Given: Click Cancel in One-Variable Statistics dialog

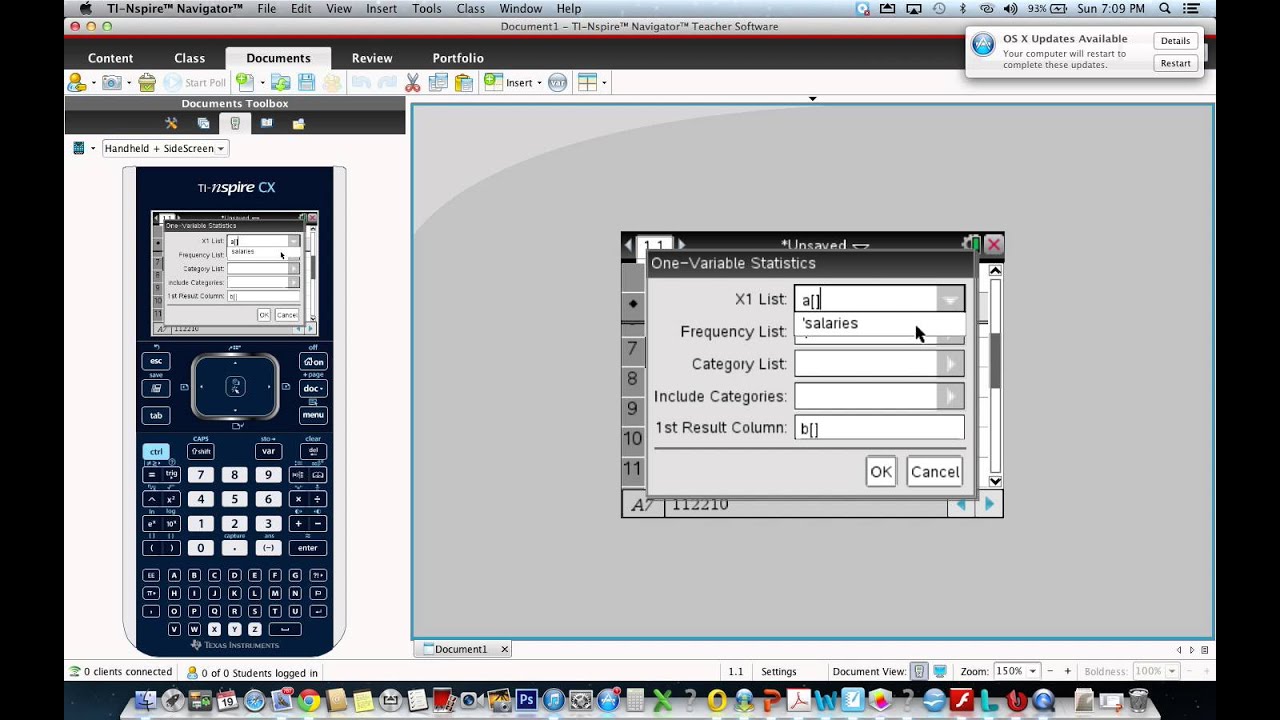Looking at the screenshot, I should pos(935,472).
